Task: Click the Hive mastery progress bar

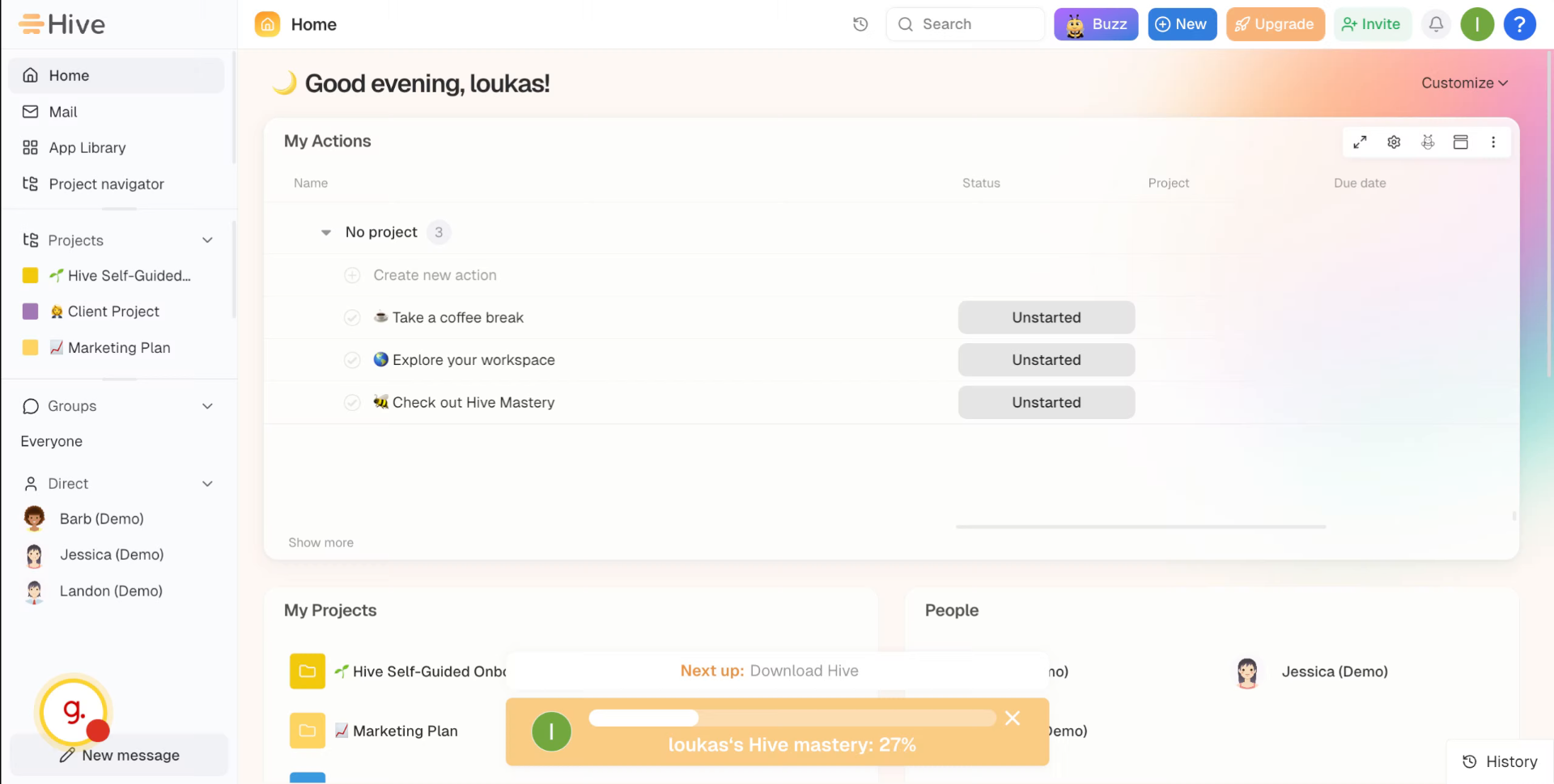Action: [x=792, y=718]
